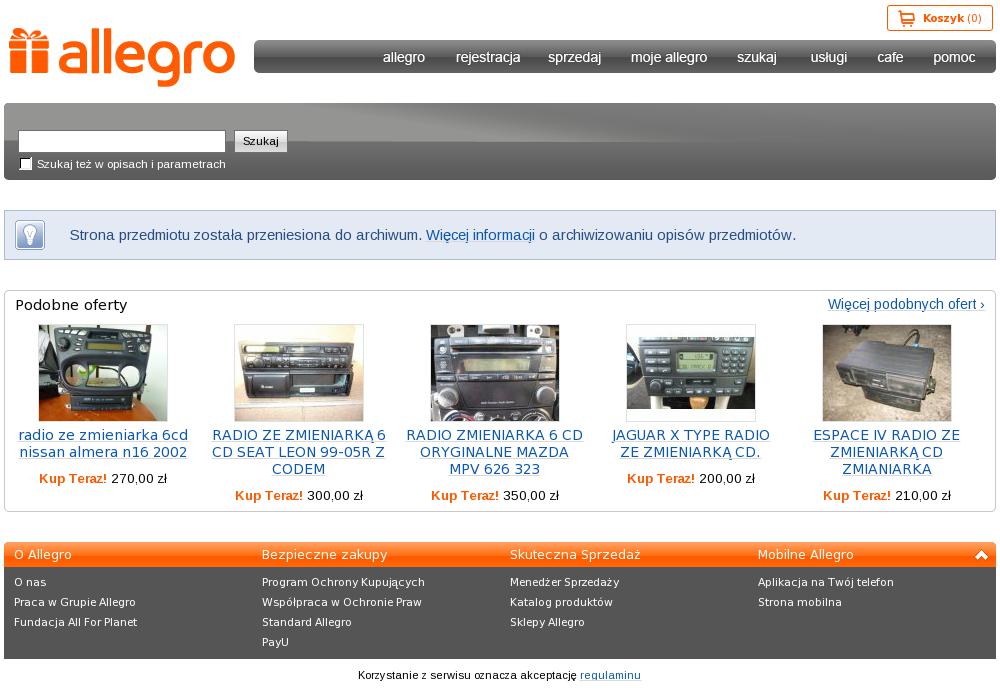Collapse the footer with the white arrow
This screenshot has height=695, width=1000.
[x=982, y=555]
